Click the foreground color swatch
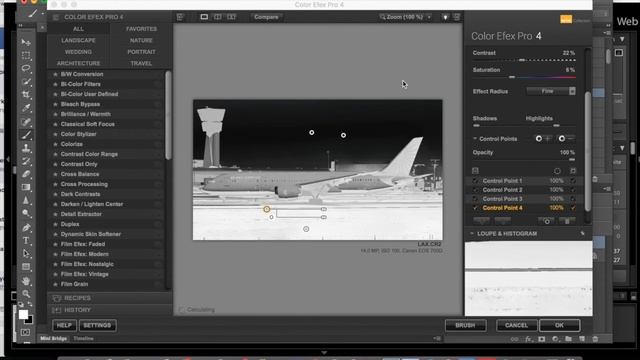This screenshot has height=360, width=640. pyautogui.click(x=23, y=314)
